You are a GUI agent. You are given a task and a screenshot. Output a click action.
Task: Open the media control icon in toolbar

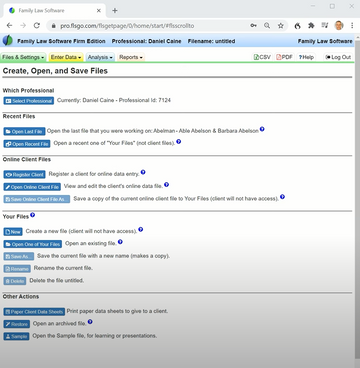tap(325, 26)
